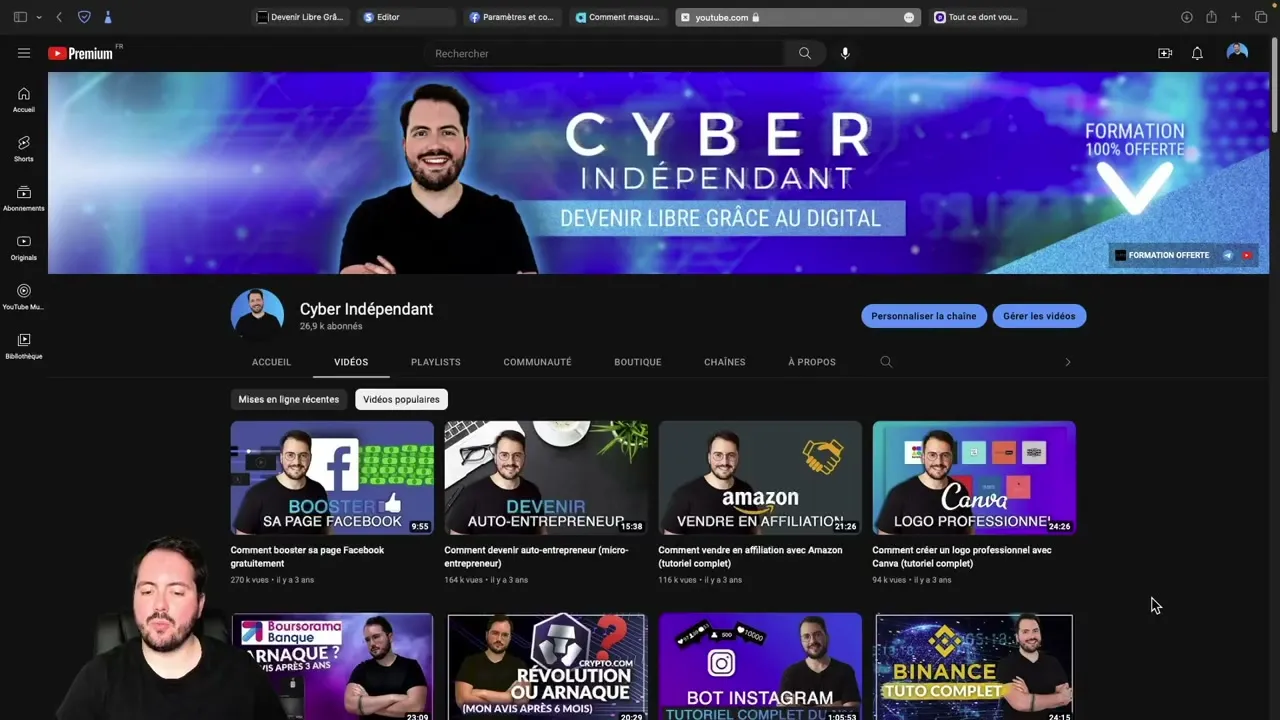
Task: Expand channel tabs with right chevron
Action: [1067, 362]
